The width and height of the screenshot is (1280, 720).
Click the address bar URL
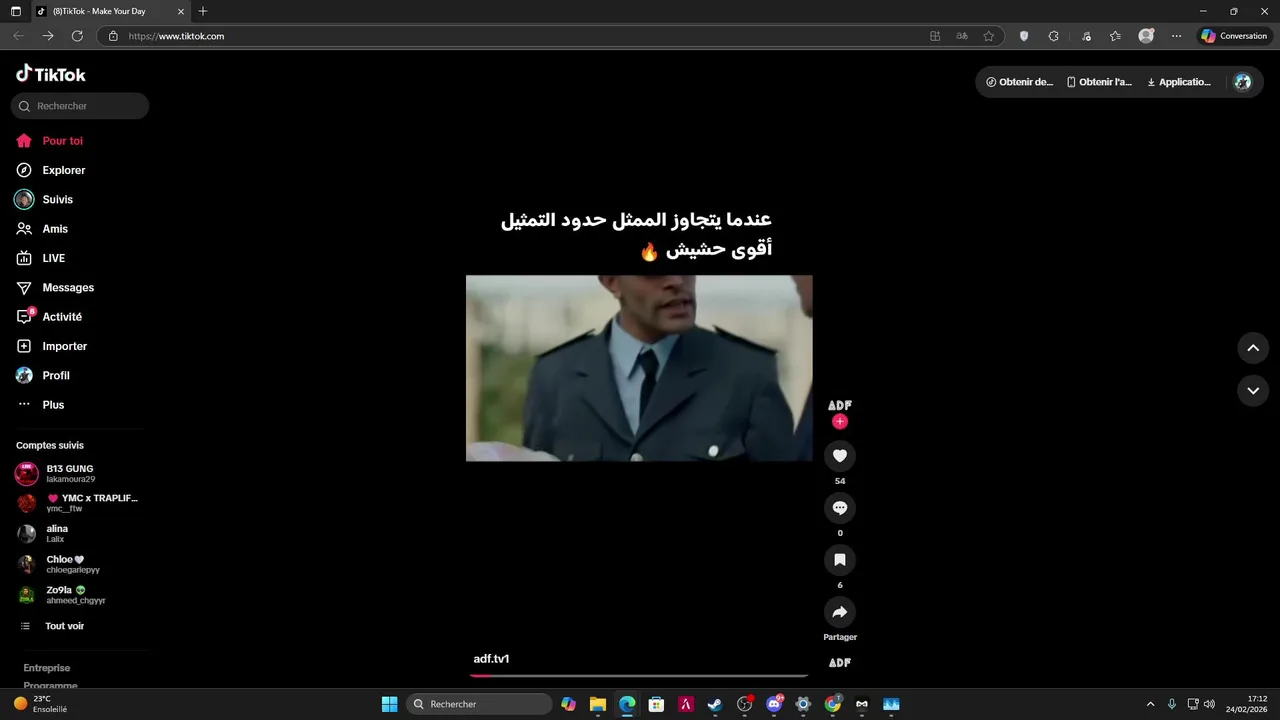tap(176, 36)
